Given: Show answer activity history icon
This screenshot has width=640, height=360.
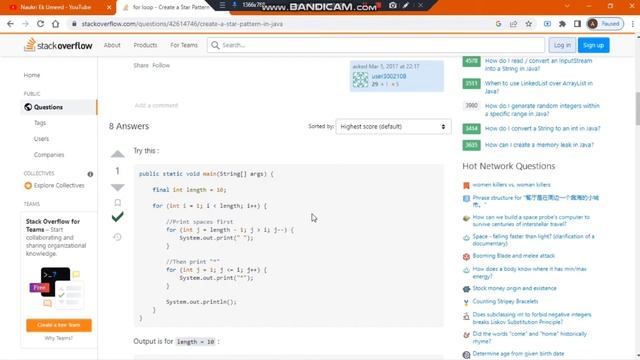Looking at the screenshot, I should (x=118, y=237).
